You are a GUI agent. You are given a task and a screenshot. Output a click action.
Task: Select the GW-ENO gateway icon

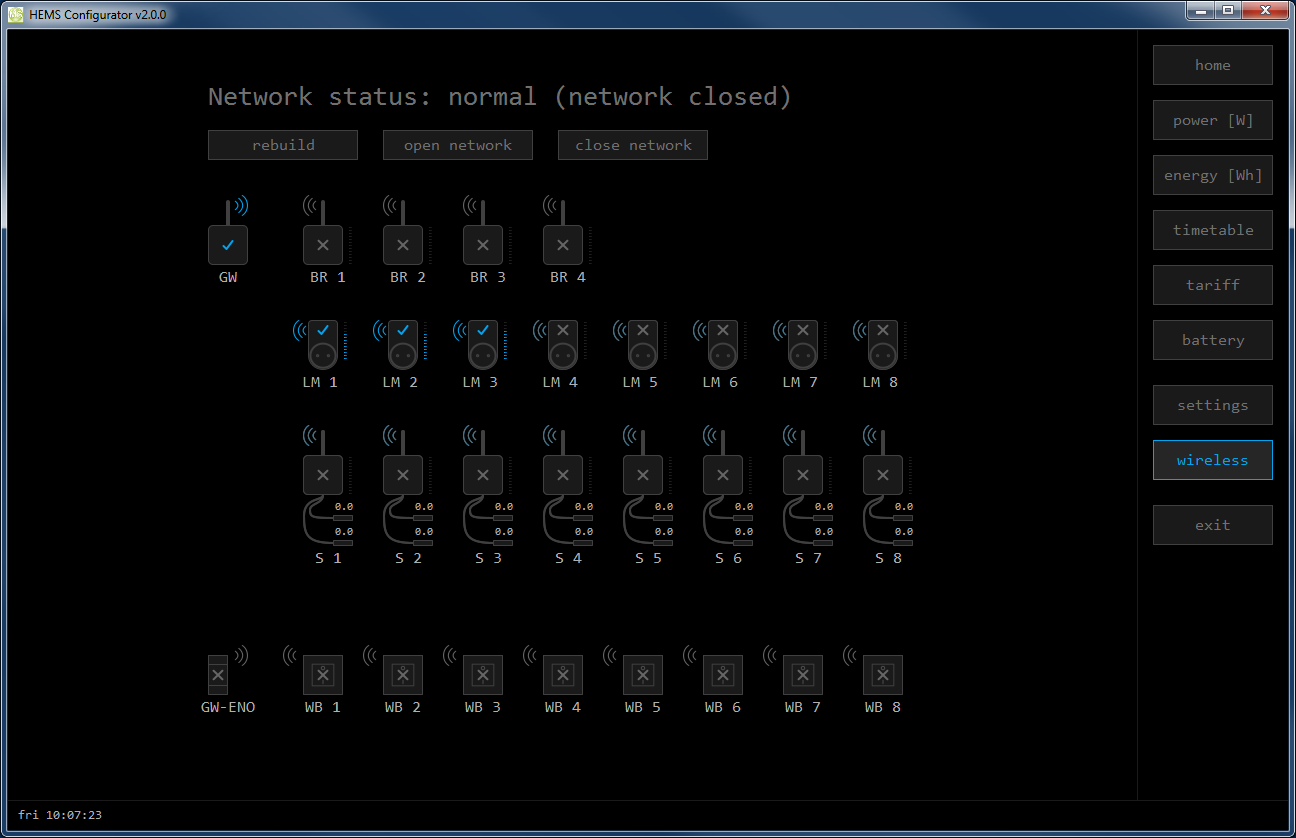218,675
